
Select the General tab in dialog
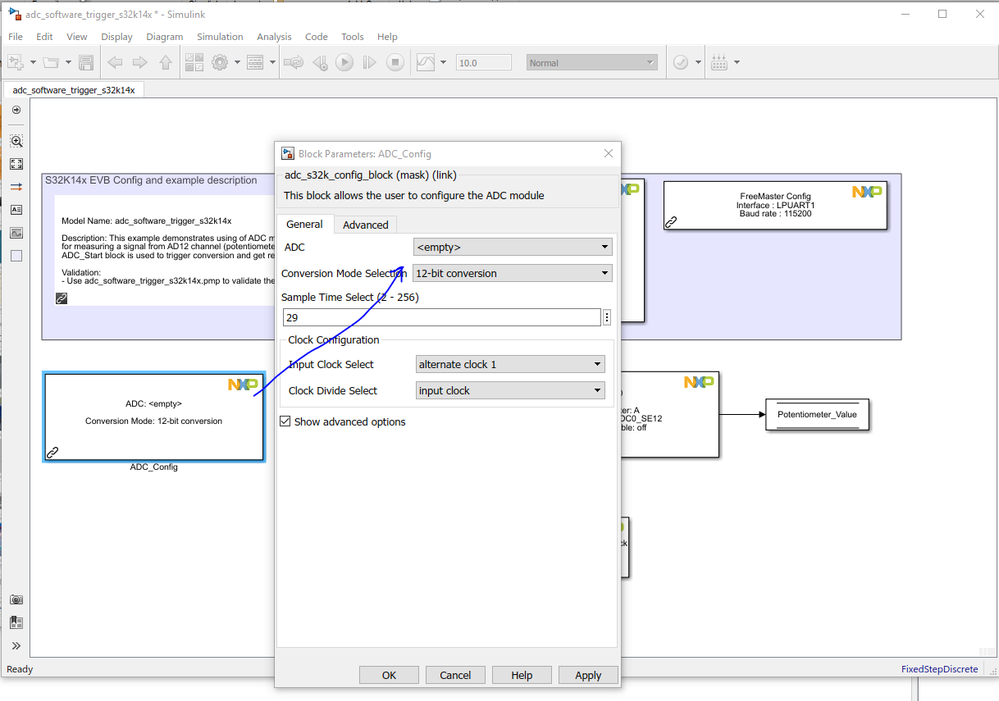(305, 224)
